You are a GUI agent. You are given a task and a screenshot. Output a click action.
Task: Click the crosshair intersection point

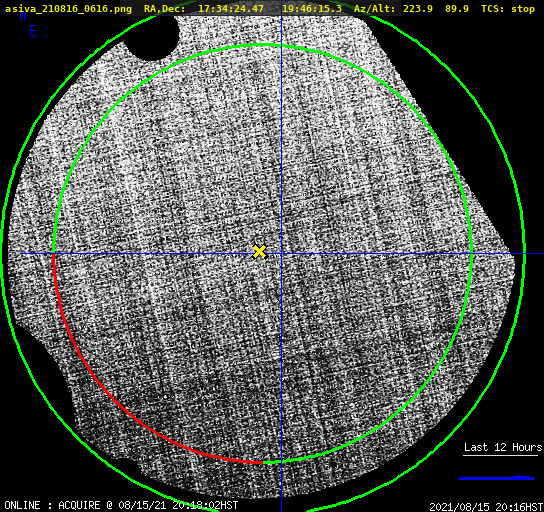(x=281, y=254)
